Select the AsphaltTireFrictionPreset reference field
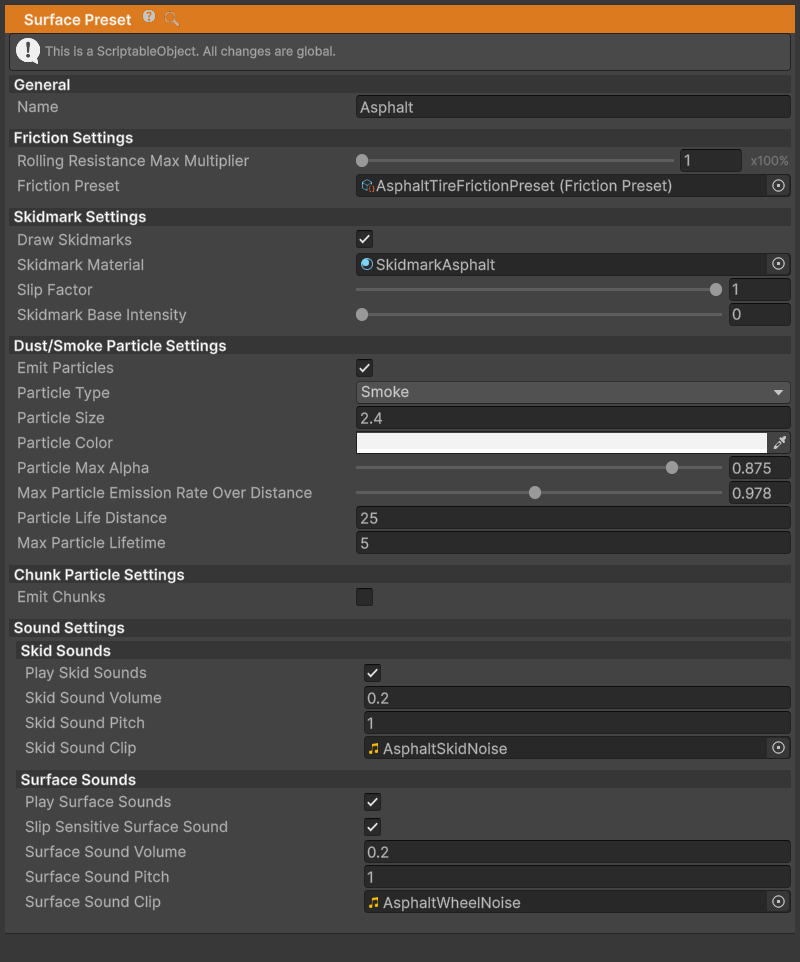 point(561,186)
